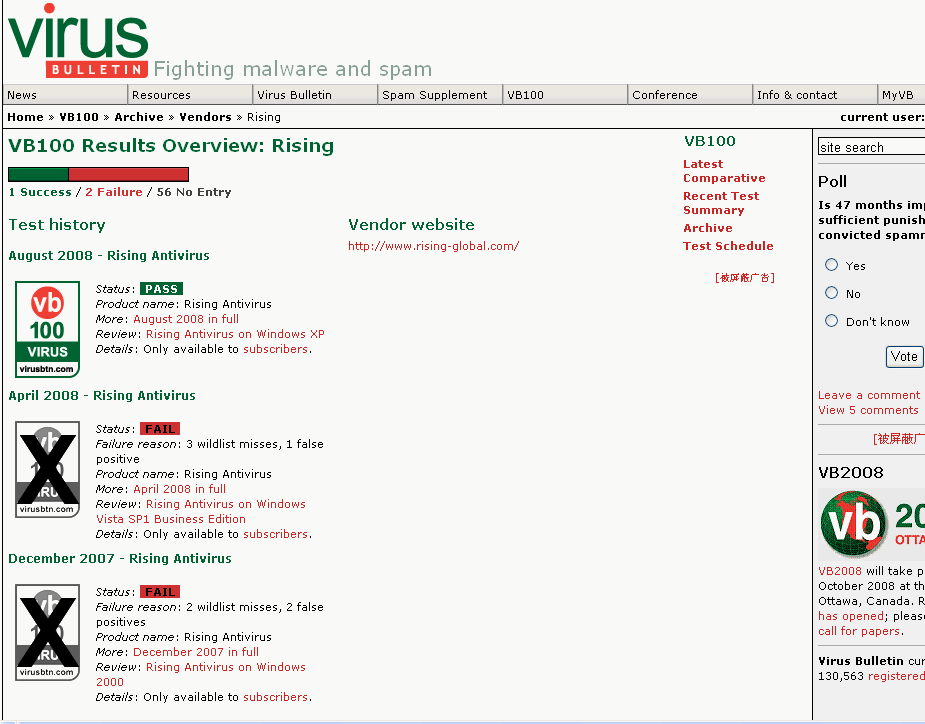This screenshot has width=925, height=724.
Task: Click the green success portion of results bar
Action: [x=38, y=174]
